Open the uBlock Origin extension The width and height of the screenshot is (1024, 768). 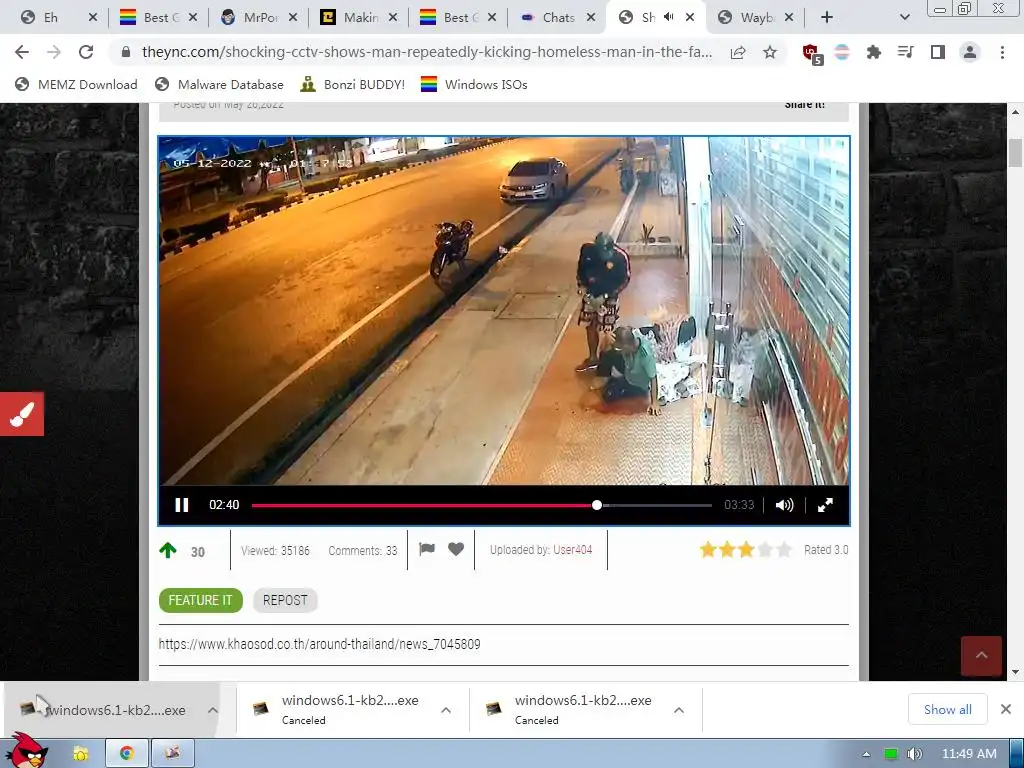click(812, 54)
